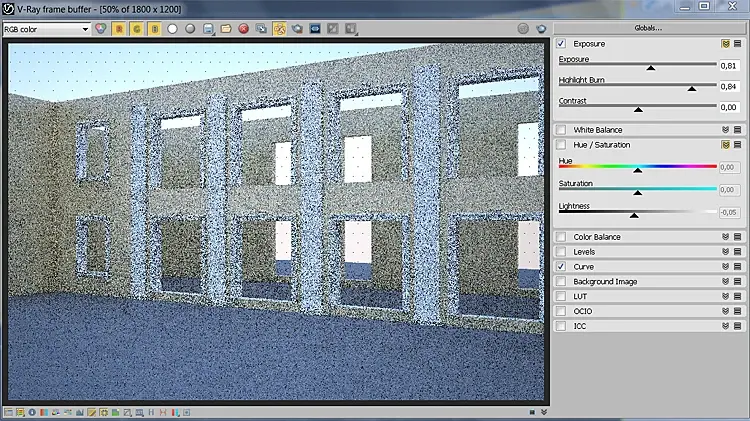Click the Exposure value field 0,81
This screenshot has height=421, width=750.
click(x=729, y=66)
